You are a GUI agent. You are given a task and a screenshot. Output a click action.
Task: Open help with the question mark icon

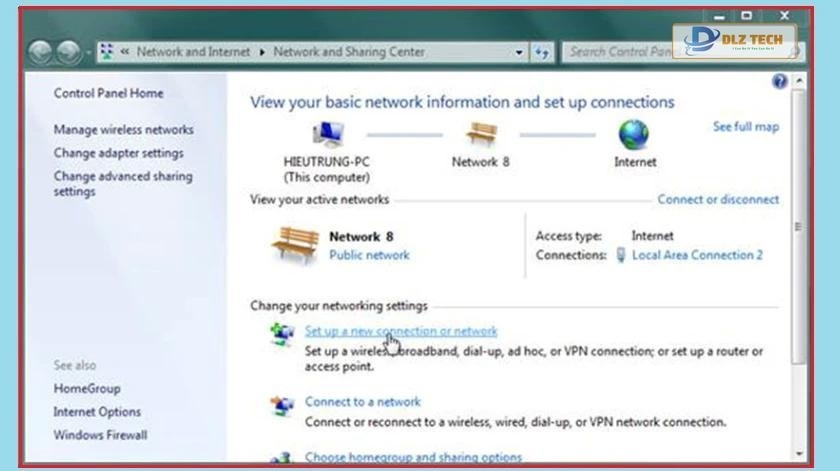pyautogui.click(x=780, y=81)
